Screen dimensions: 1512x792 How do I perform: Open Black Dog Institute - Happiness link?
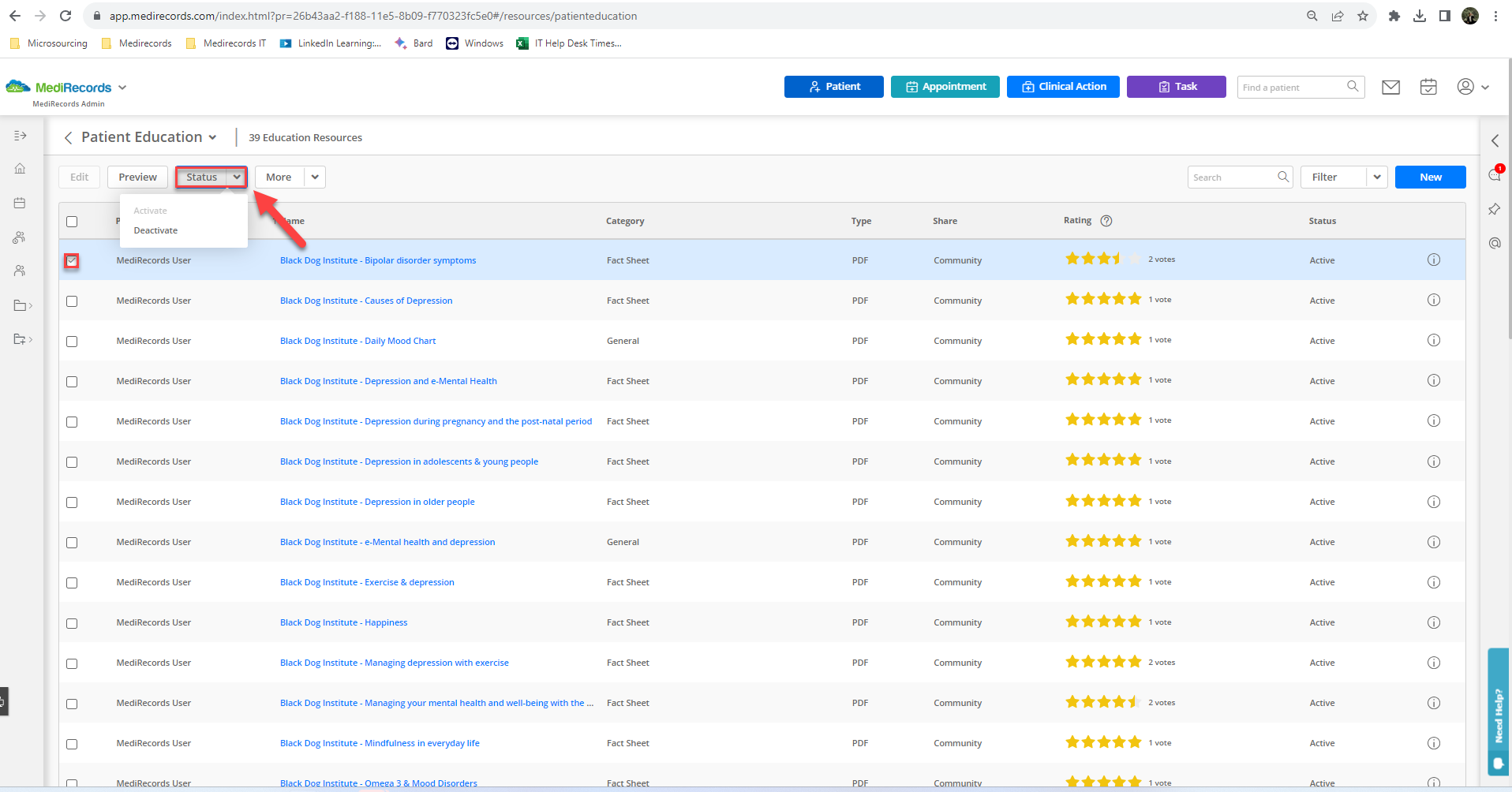pos(343,622)
